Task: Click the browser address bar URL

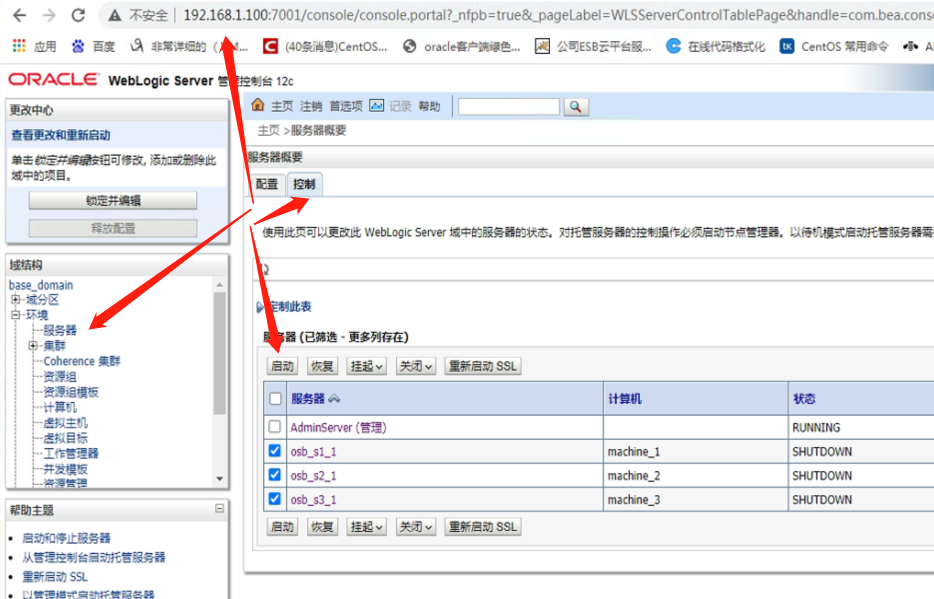Action: point(558,15)
